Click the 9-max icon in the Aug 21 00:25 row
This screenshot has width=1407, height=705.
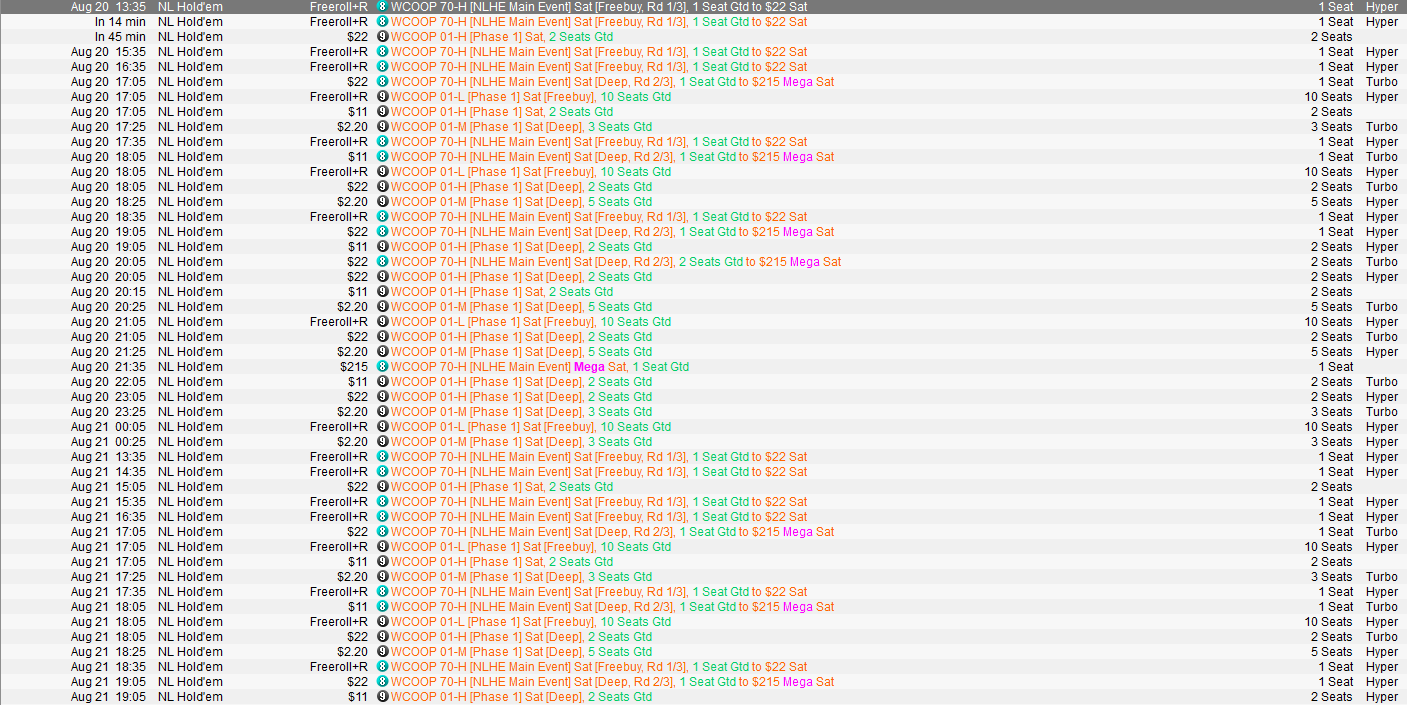click(x=382, y=441)
